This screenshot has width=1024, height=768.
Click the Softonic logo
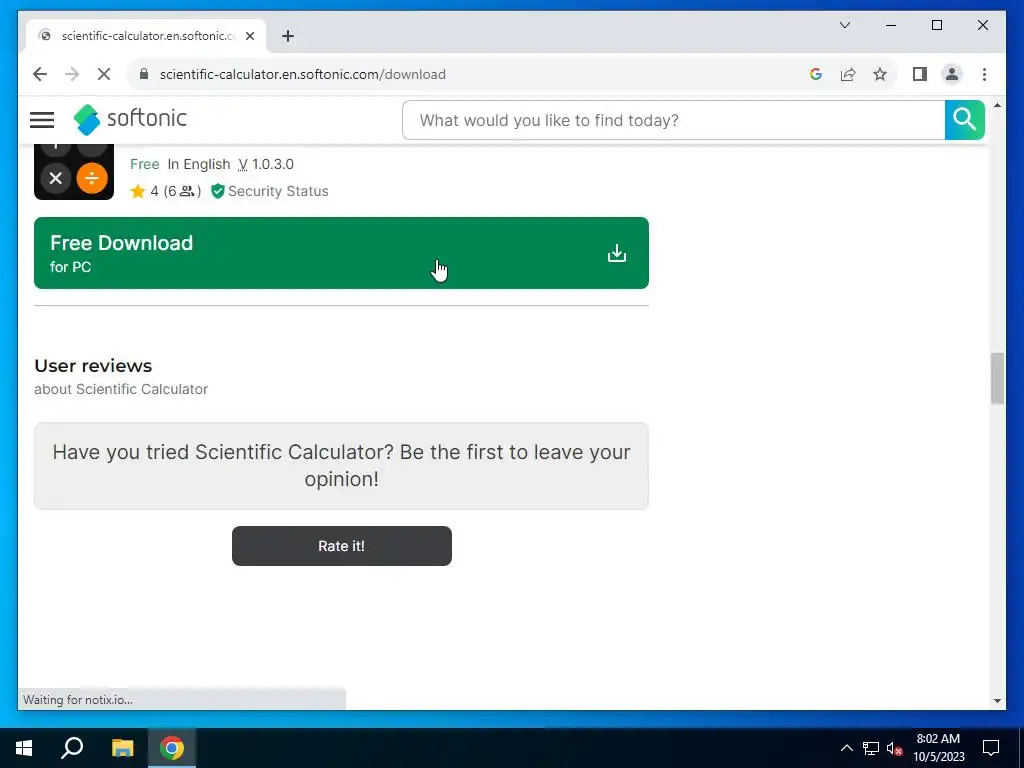pyautogui.click(x=130, y=119)
